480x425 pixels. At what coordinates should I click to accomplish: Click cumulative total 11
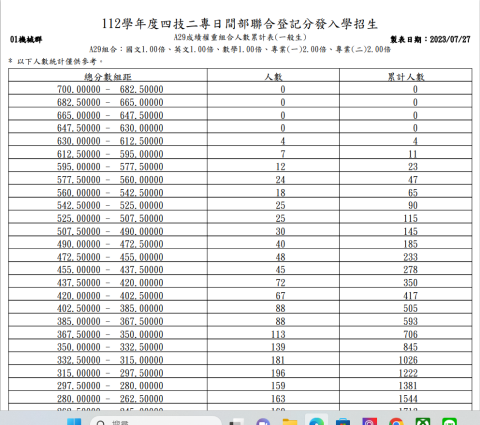point(413,154)
